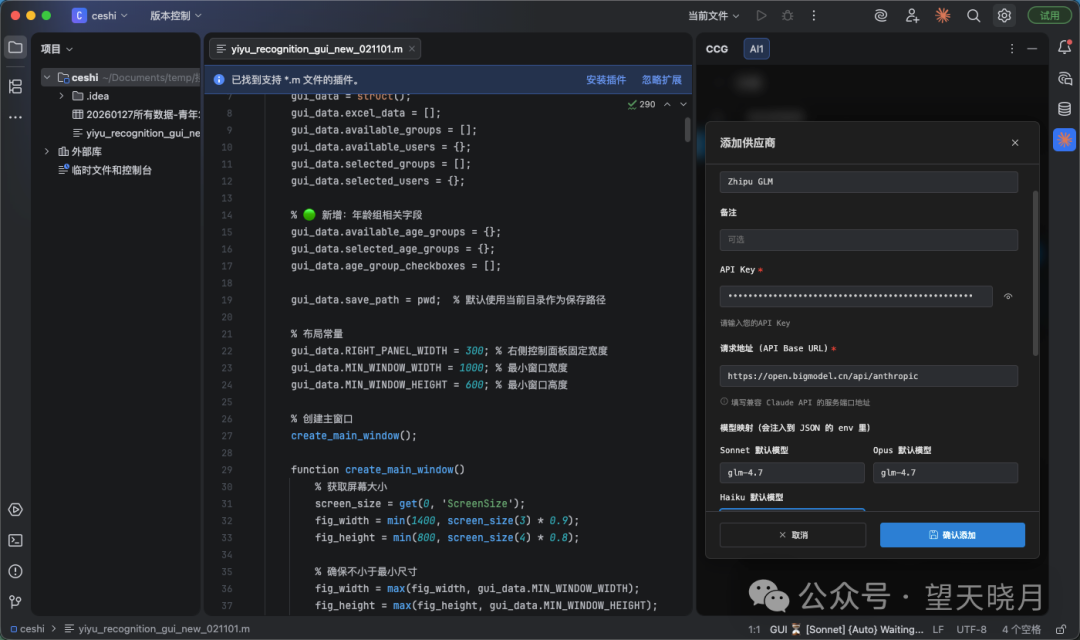Expand the .idea folder
This screenshot has width=1080, height=640.
(x=61, y=96)
